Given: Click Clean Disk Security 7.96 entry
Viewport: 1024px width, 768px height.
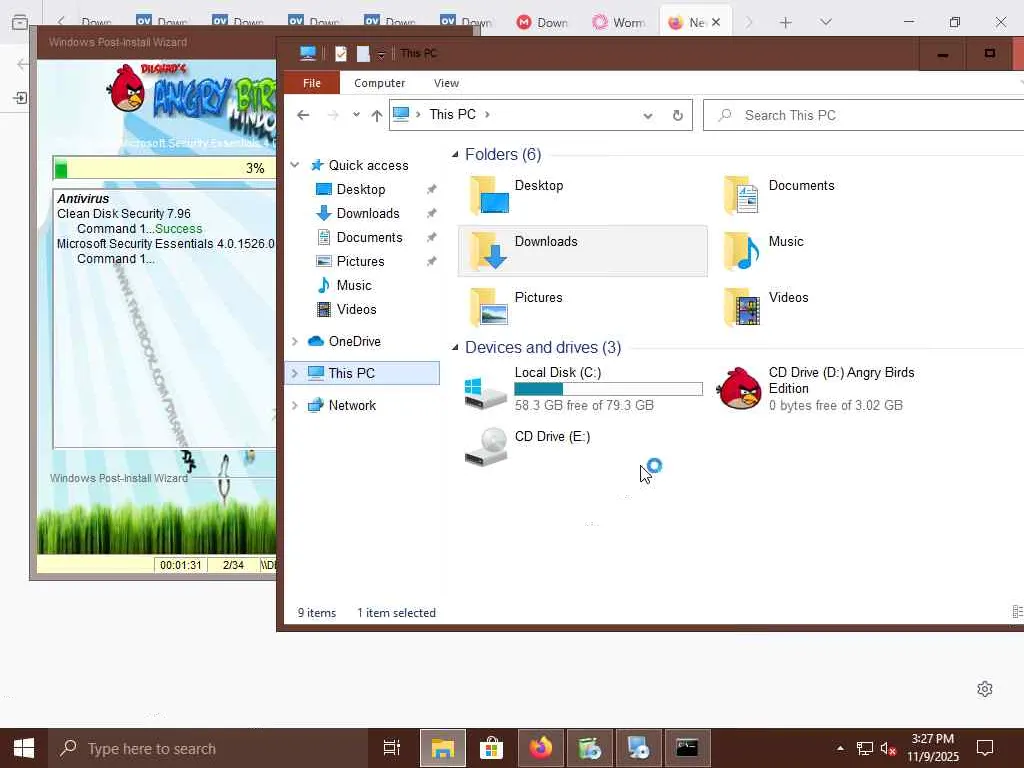Looking at the screenshot, I should (x=123, y=214).
